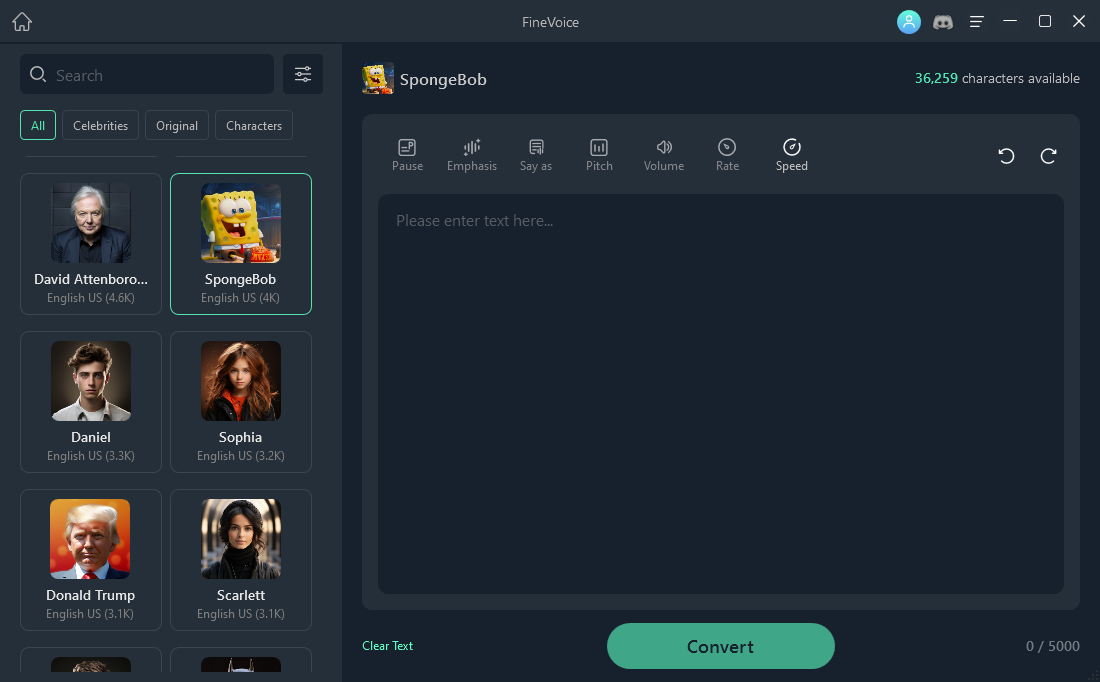Click the Clear Text link
The width and height of the screenshot is (1100, 682).
[x=387, y=646]
